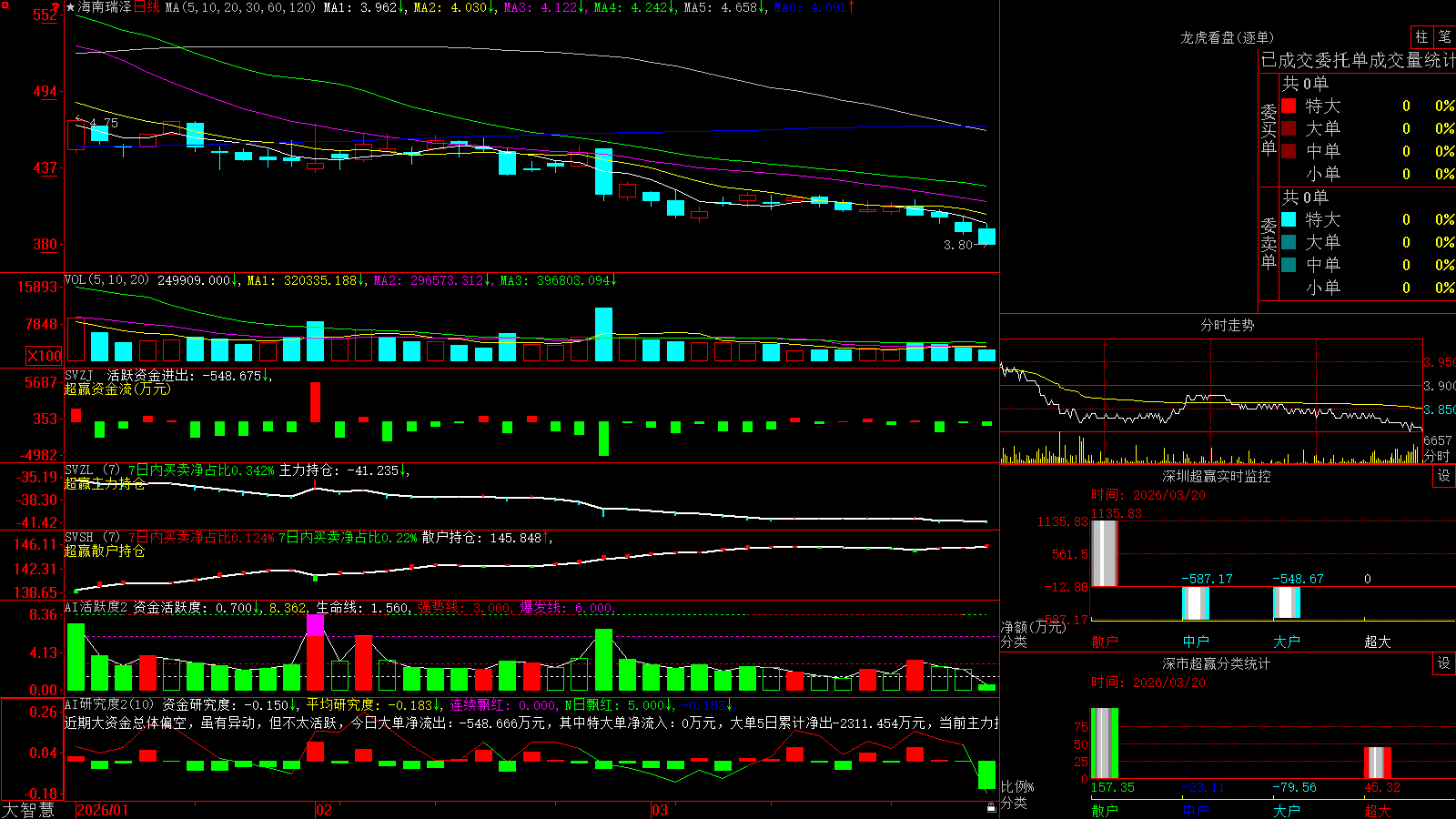Image resolution: width=1456 pixels, height=819 pixels.
Task: Click the 爆发线: 6.000 label
Action: click(566, 607)
